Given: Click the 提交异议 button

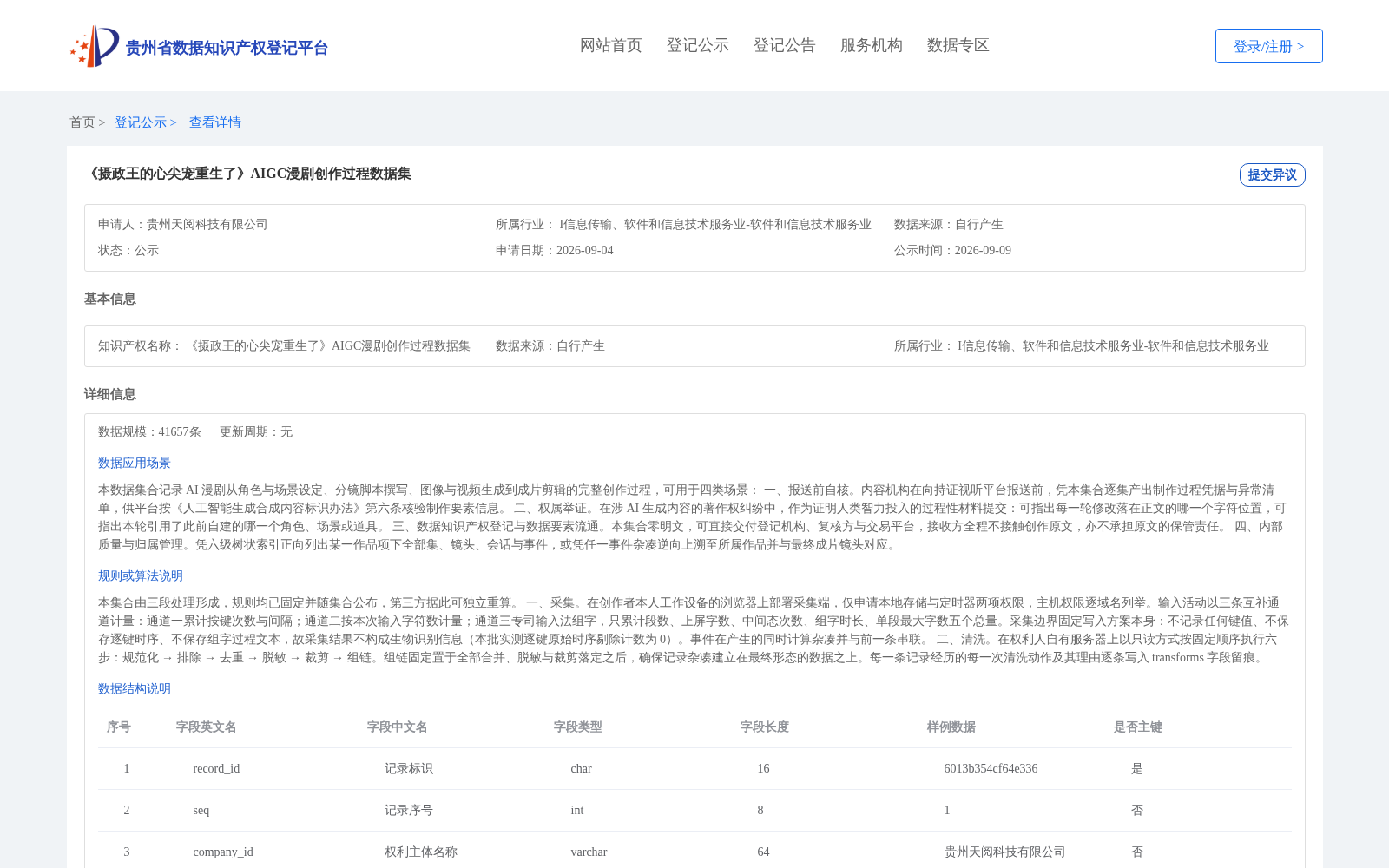Looking at the screenshot, I should (1273, 174).
